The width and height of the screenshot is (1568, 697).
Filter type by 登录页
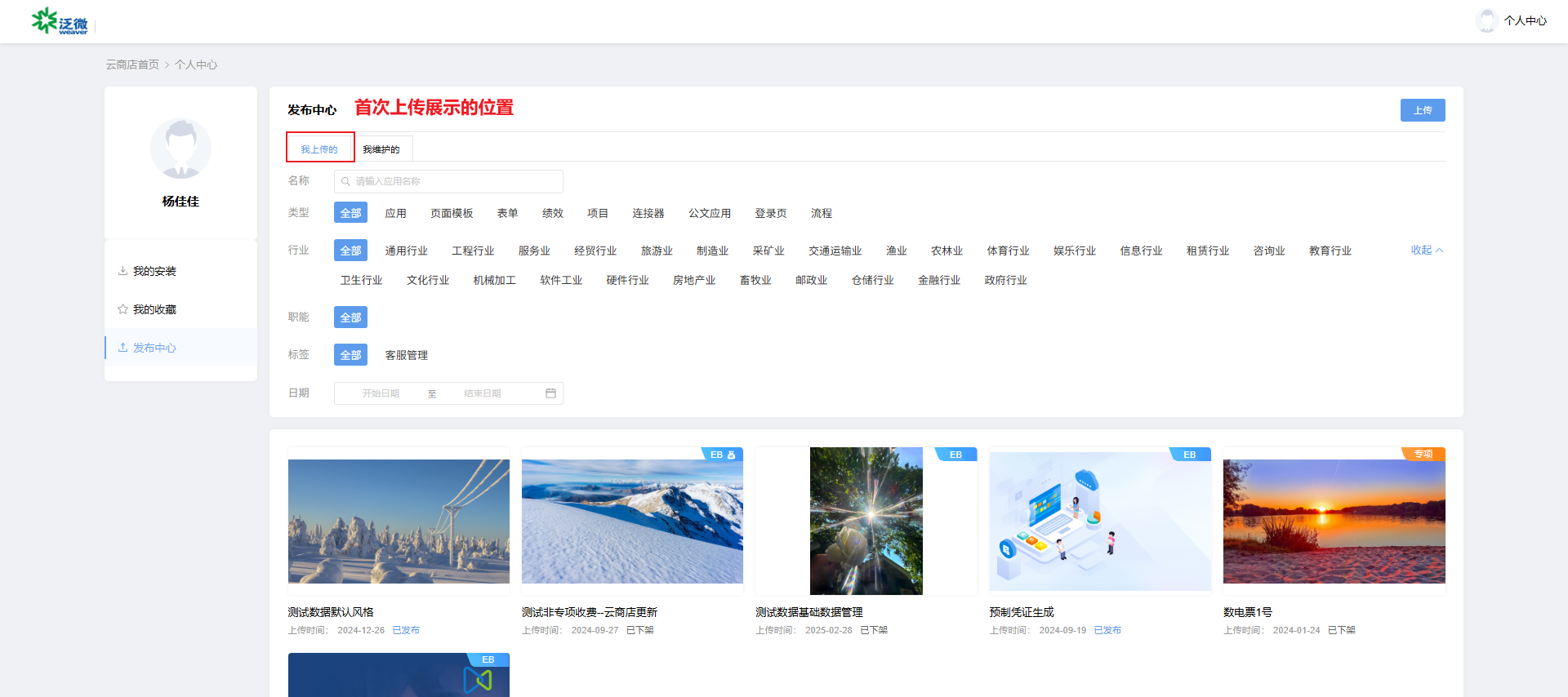tap(771, 213)
